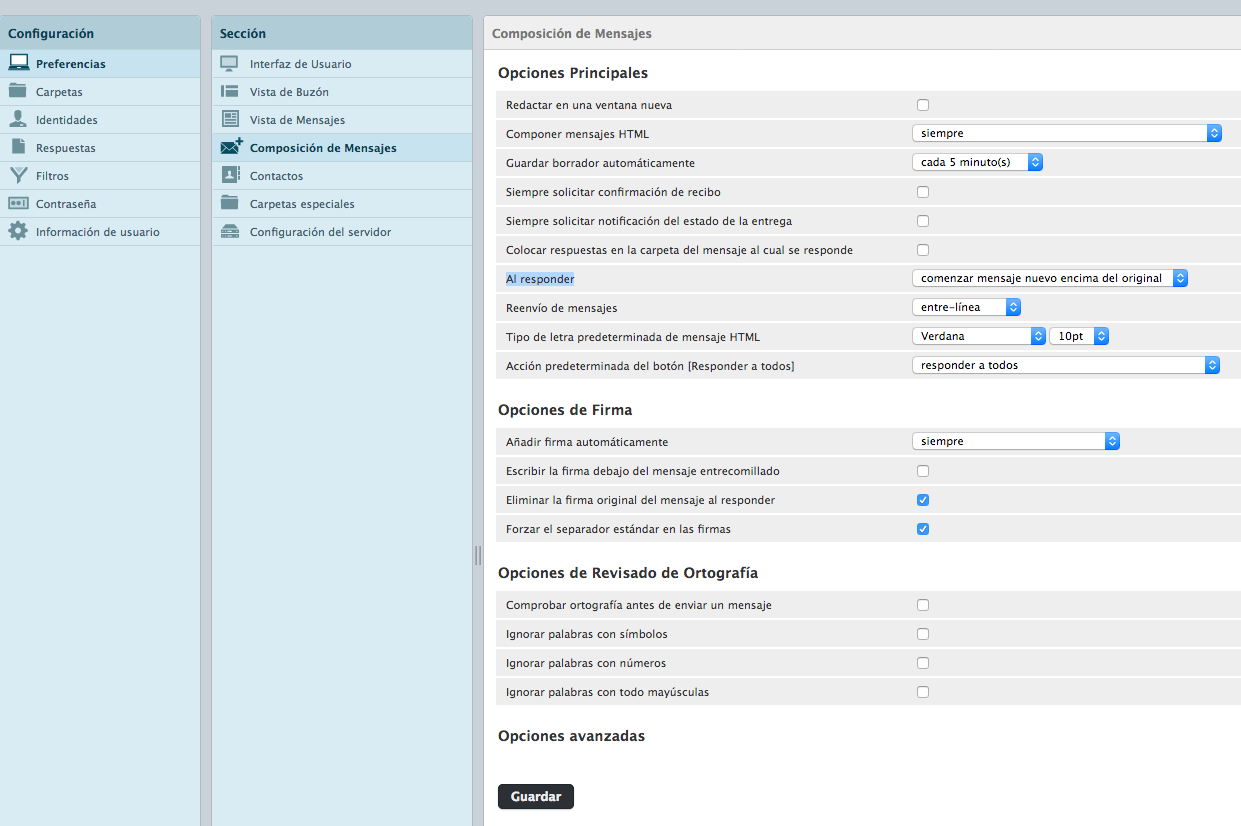
Task: Open the Verdana font dropdown
Action: (x=979, y=336)
